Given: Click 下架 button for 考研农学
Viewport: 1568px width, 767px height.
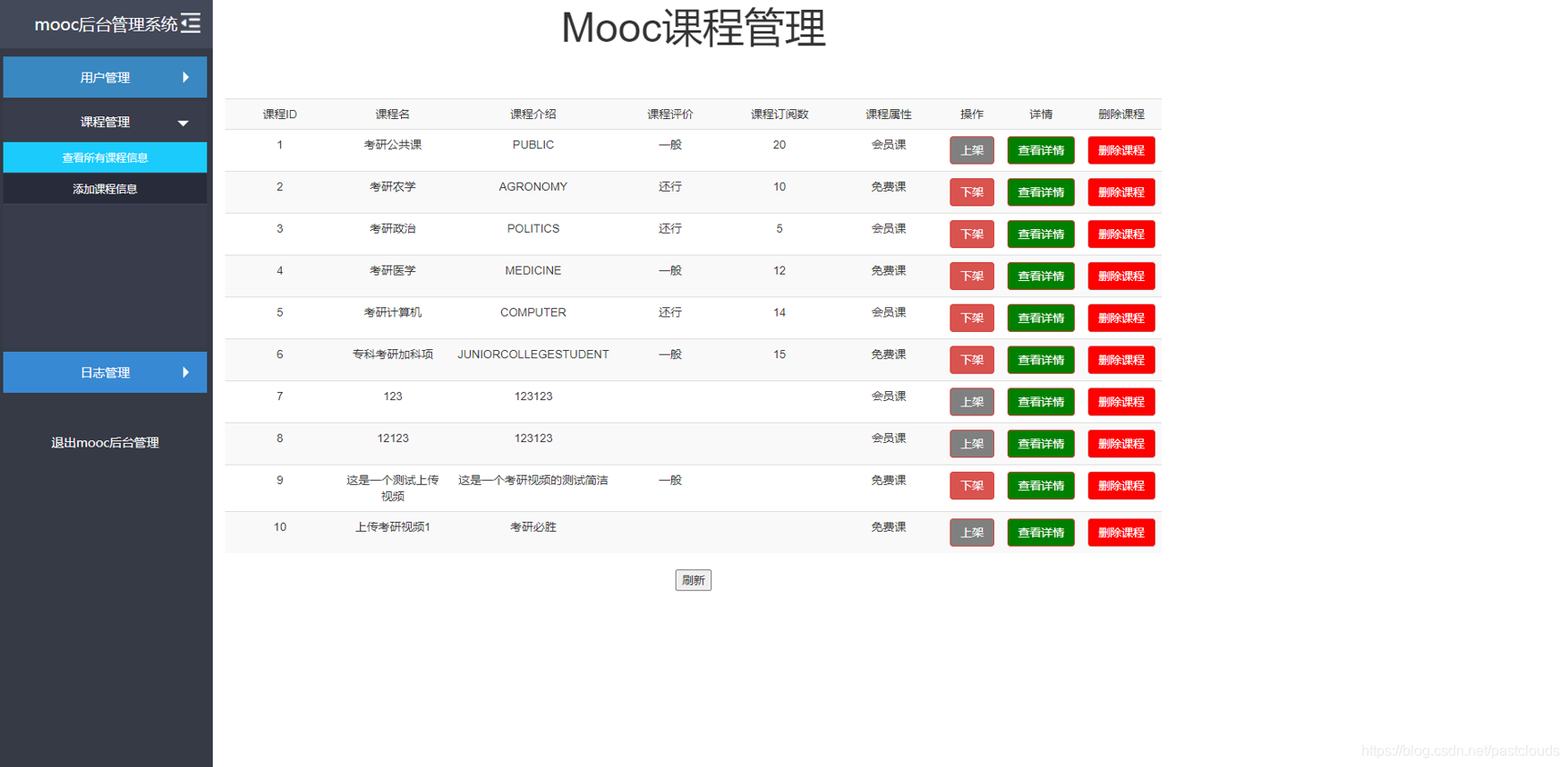Looking at the screenshot, I should [972, 192].
